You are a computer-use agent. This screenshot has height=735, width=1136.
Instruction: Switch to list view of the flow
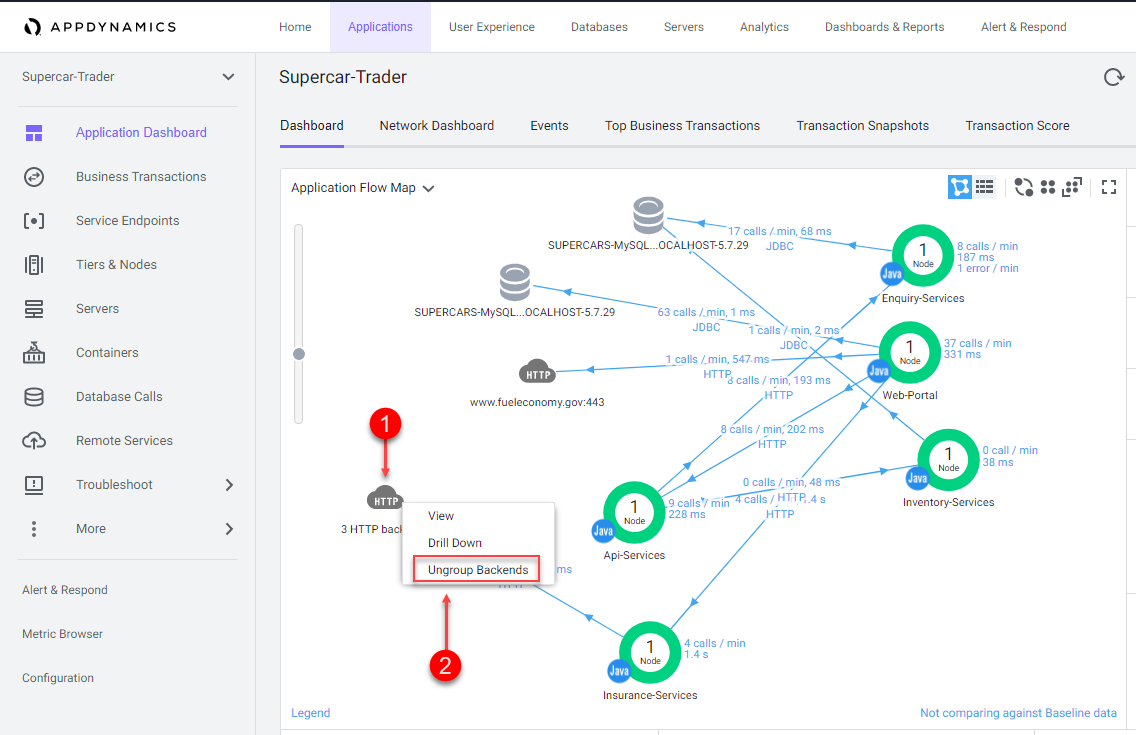click(985, 188)
